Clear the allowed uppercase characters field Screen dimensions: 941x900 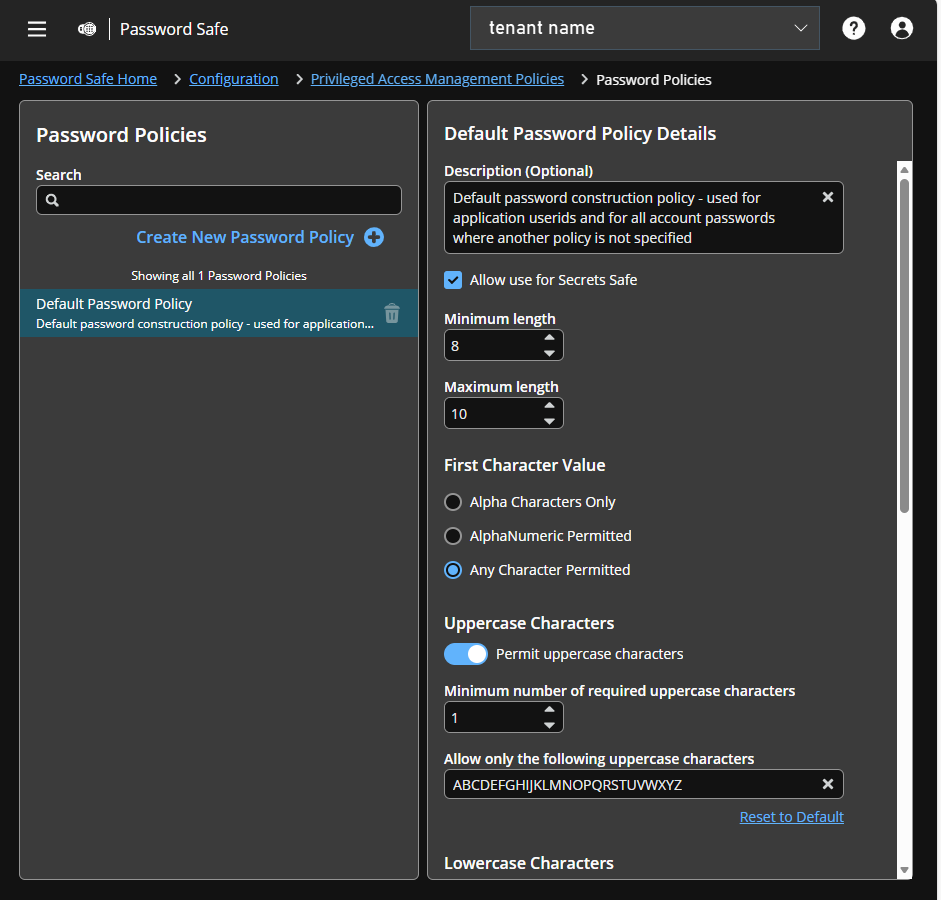click(828, 784)
